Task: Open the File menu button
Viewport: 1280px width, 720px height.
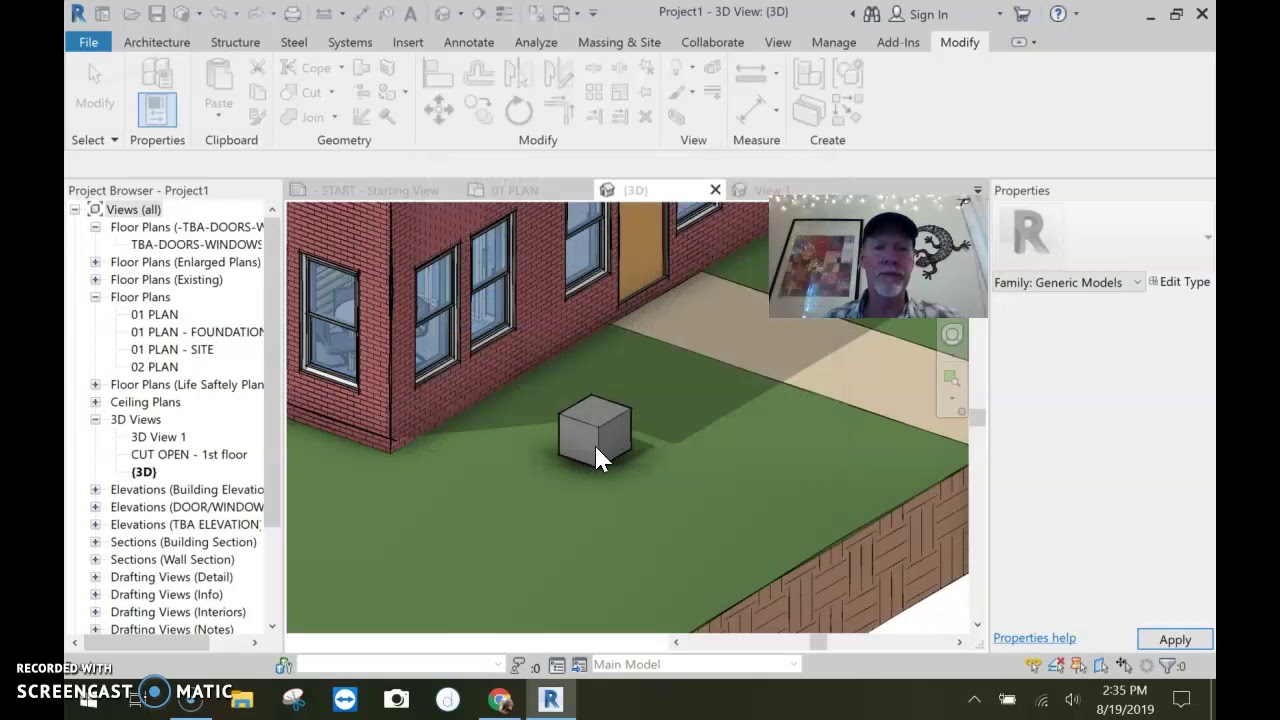Action: (89, 42)
